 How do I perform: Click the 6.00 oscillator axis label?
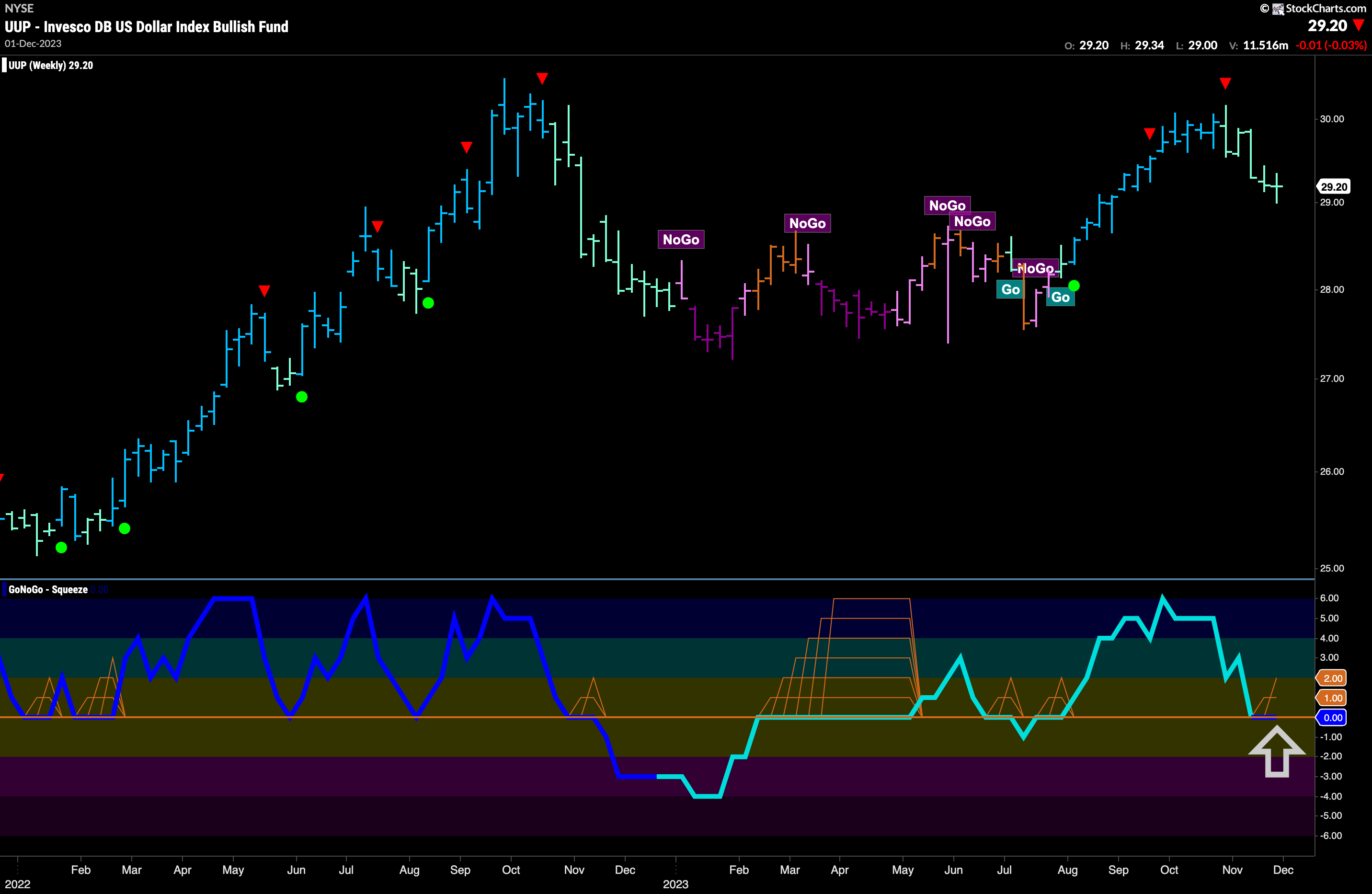(x=1329, y=598)
